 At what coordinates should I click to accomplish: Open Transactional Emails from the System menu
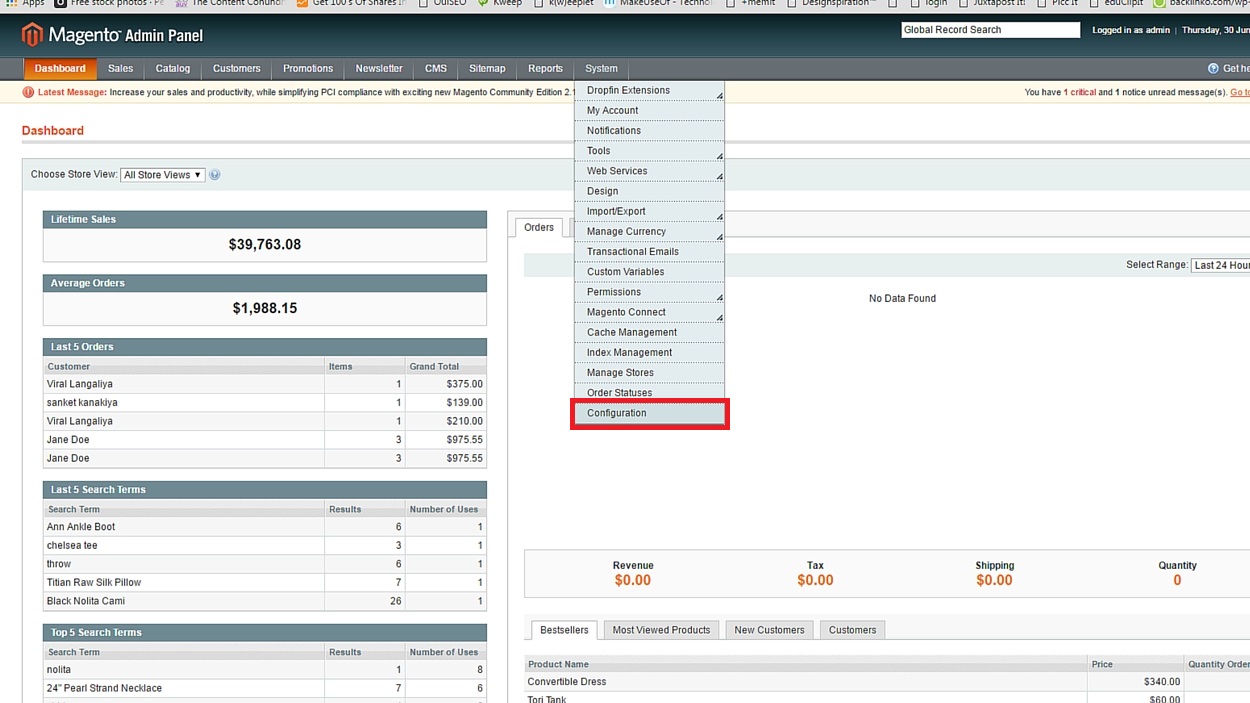pos(649,252)
